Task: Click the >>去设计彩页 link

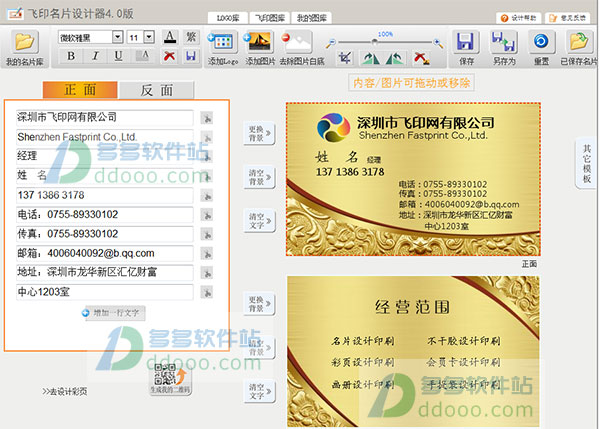Action: click(65, 391)
